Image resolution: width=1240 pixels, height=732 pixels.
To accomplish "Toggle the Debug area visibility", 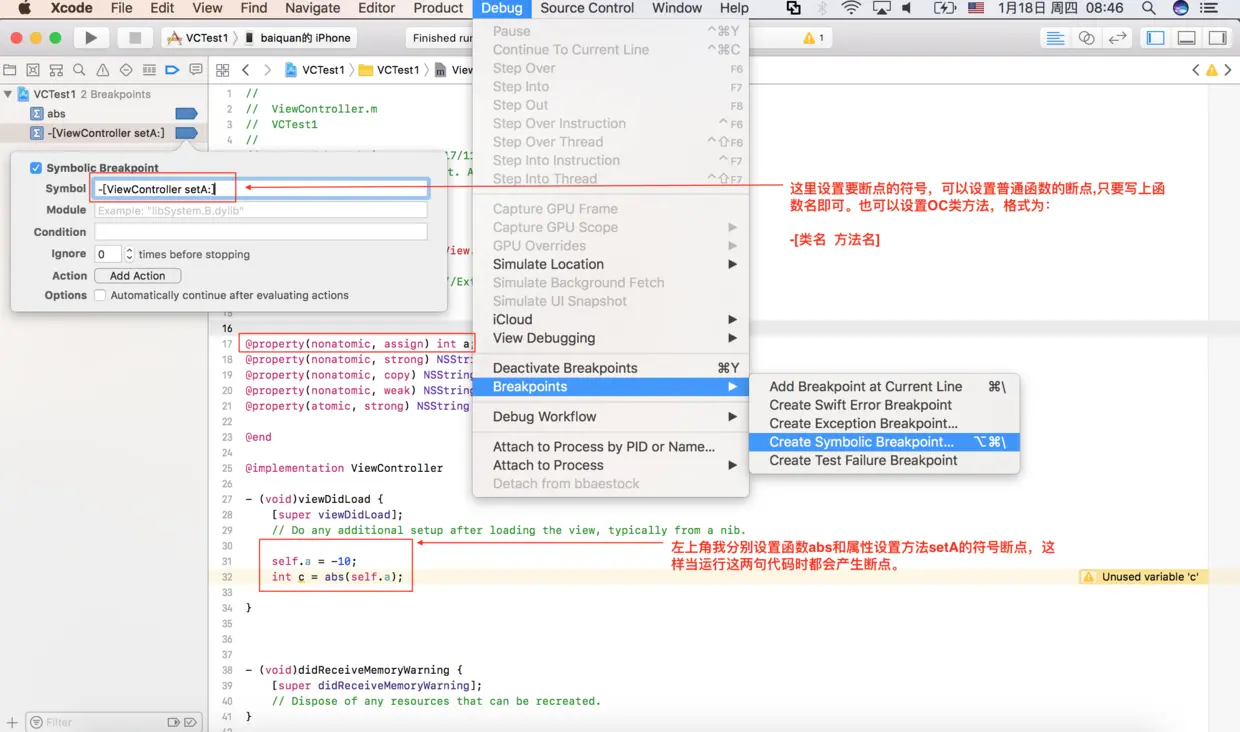I will (1187, 38).
